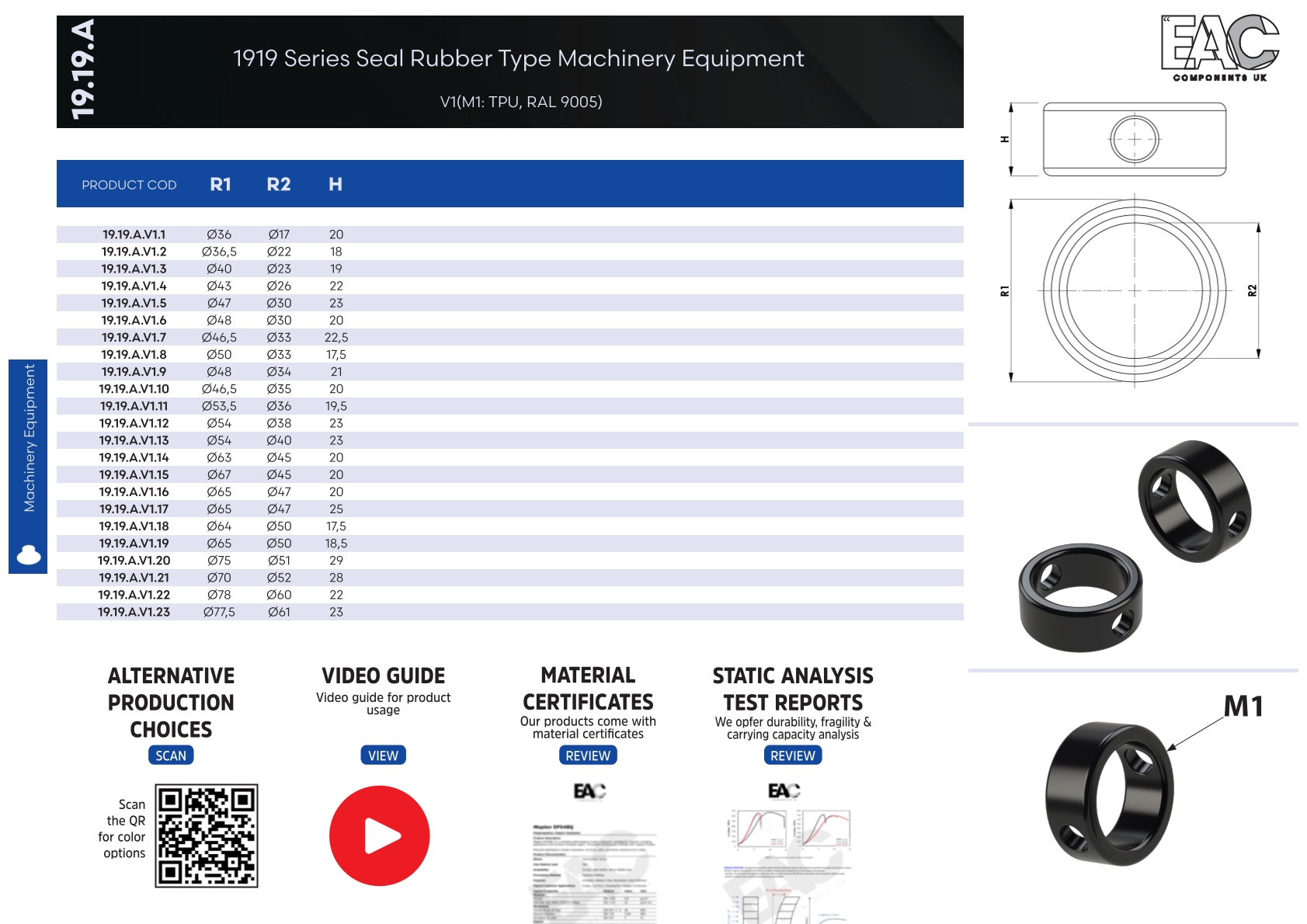Select product code 19.19.A.V1.16

[134, 492]
